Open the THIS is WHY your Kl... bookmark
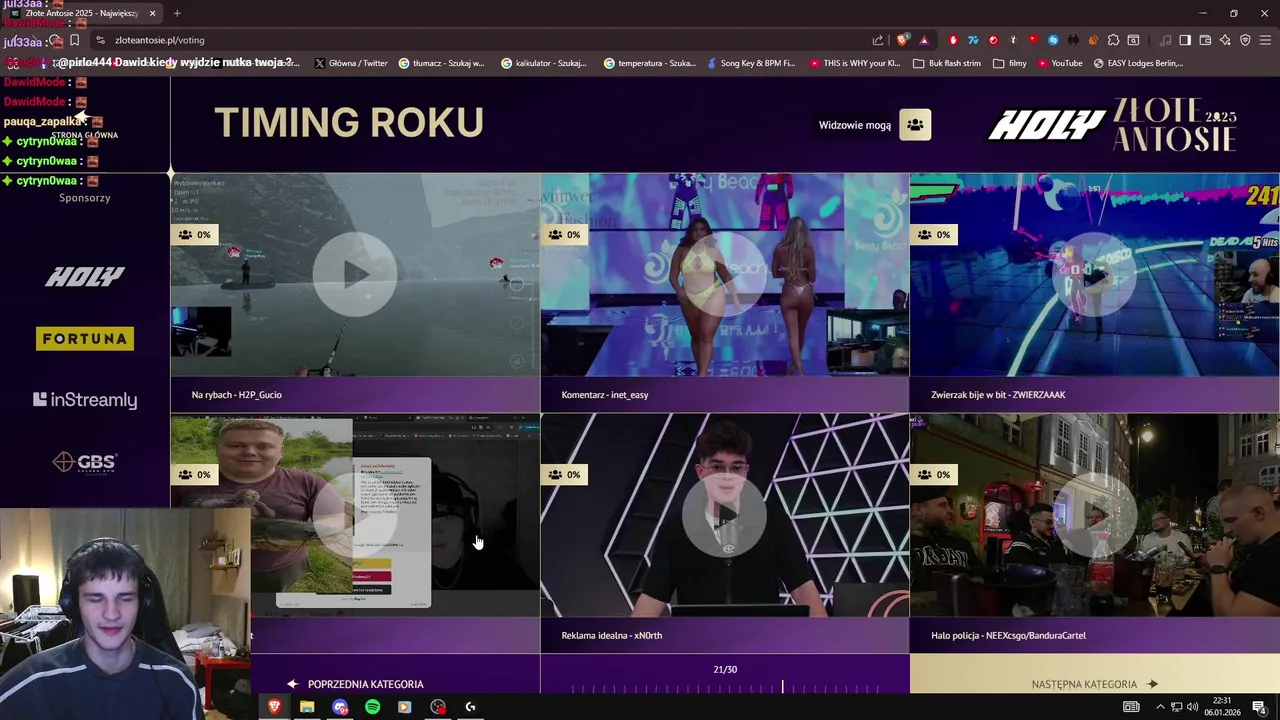 [854, 63]
